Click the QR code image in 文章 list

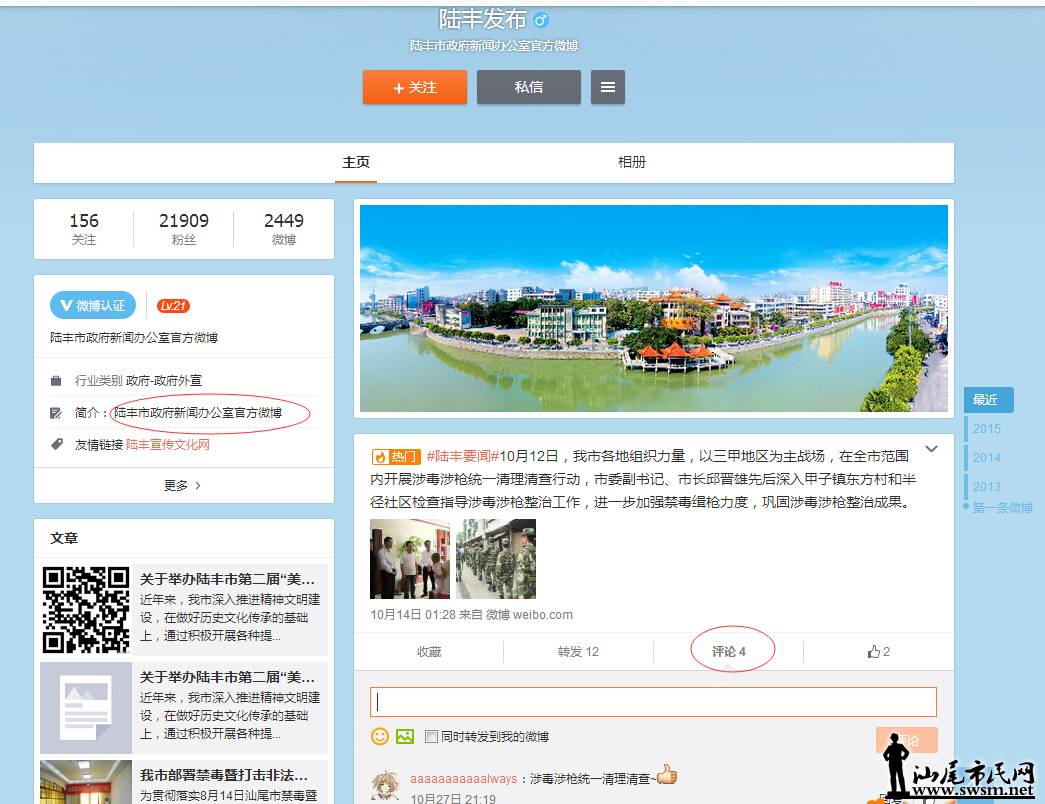pyautogui.click(x=86, y=609)
